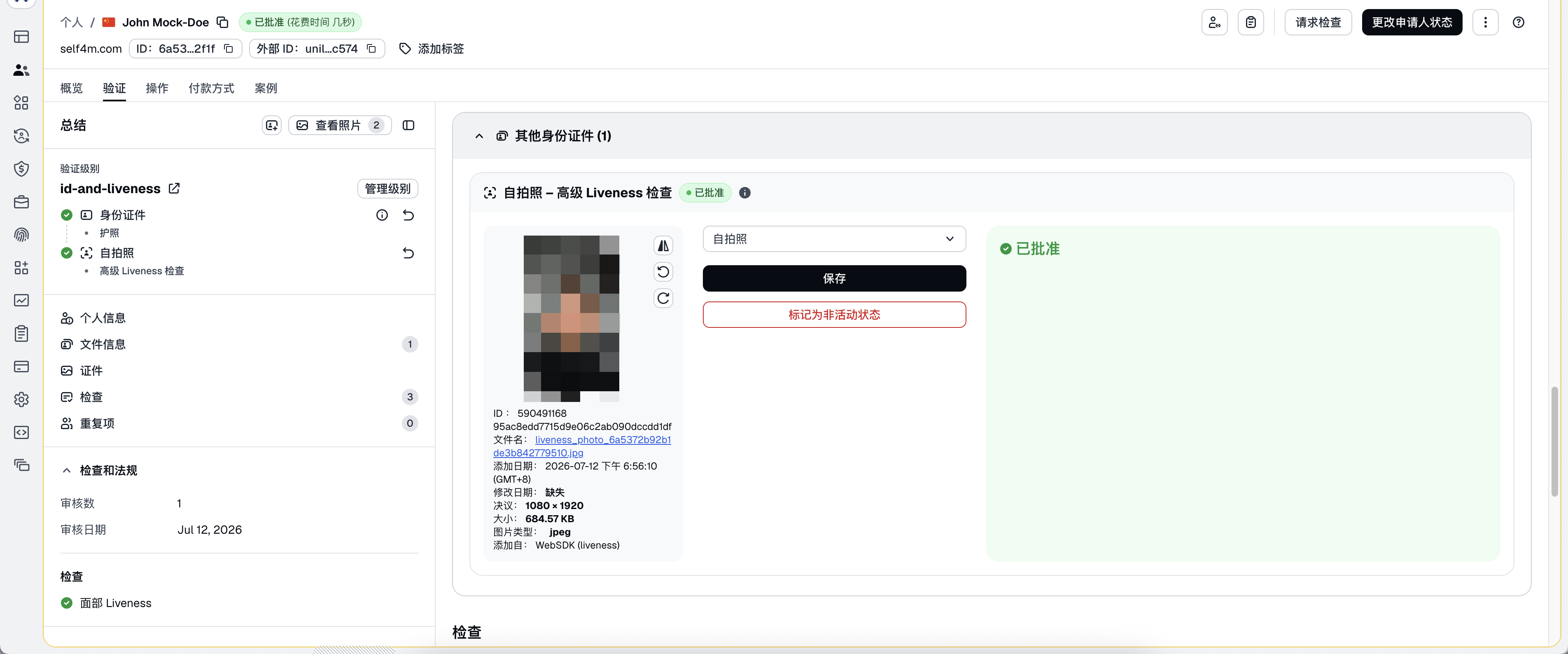Switch to the 概览 tab
The image size is (1568, 654).
click(x=71, y=88)
